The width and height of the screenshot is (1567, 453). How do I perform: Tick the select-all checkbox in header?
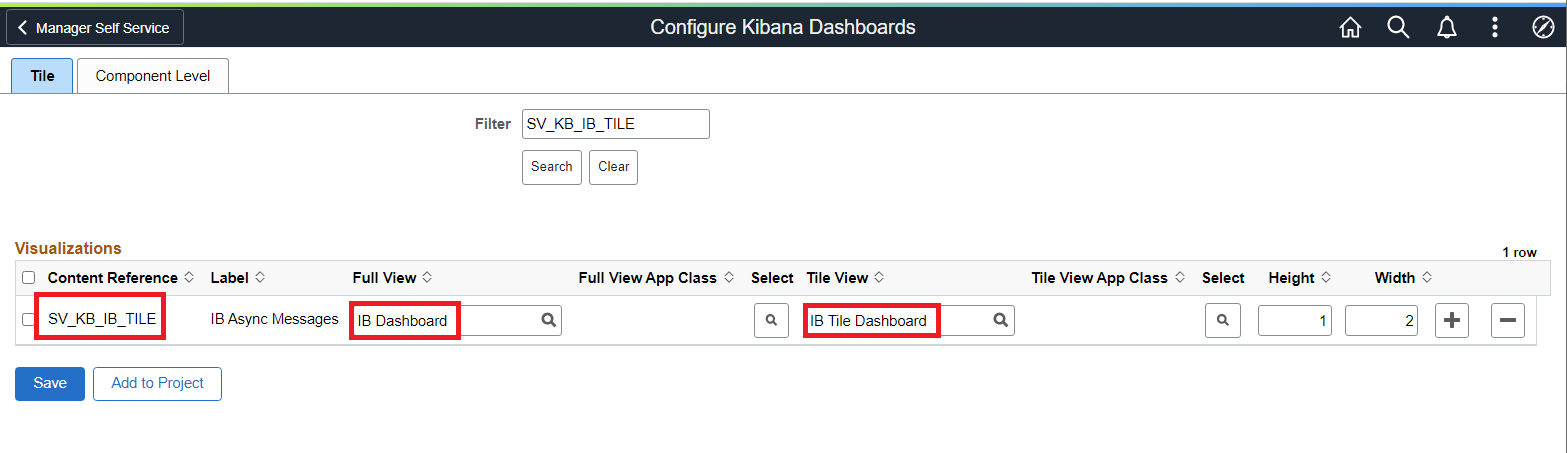coord(28,278)
